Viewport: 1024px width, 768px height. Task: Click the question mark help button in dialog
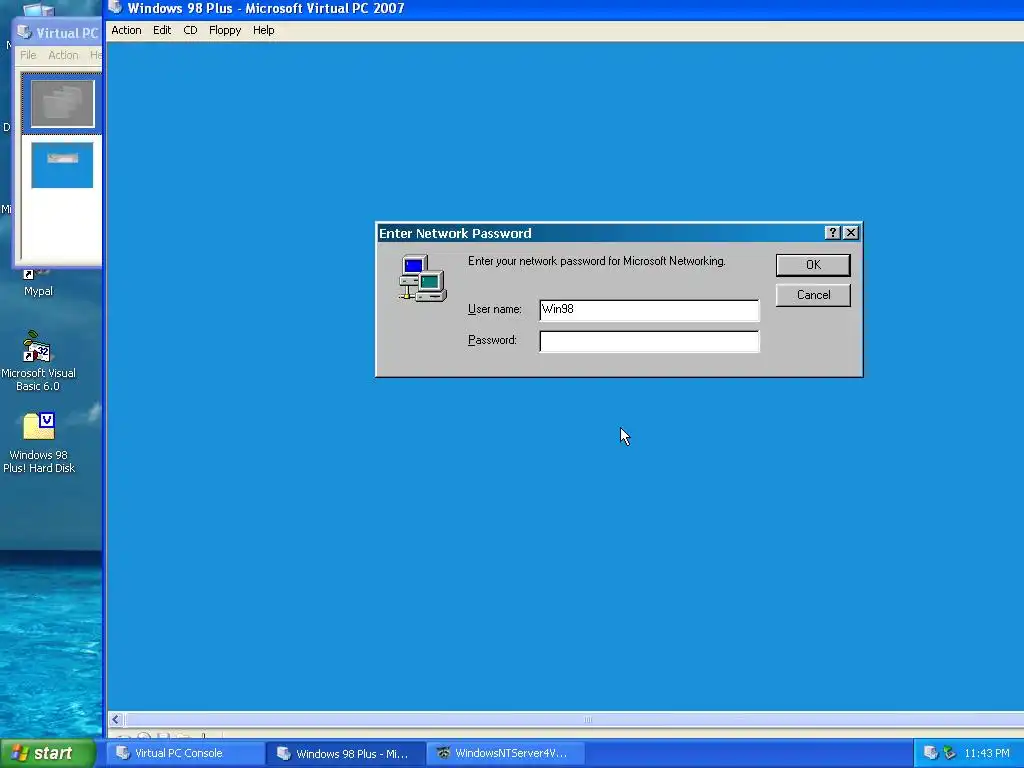pyautogui.click(x=832, y=232)
